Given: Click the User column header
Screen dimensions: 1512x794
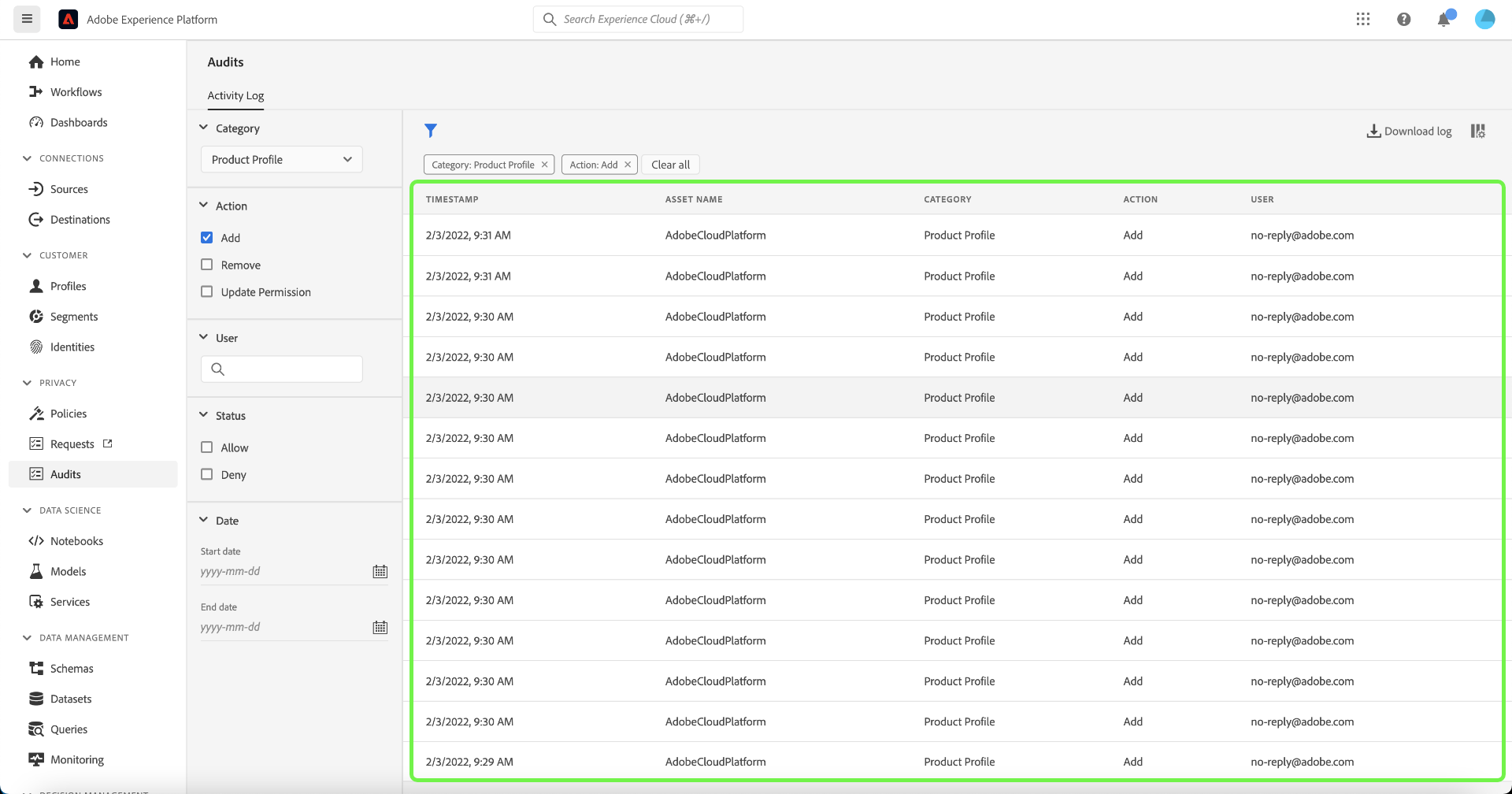Looking at the screenshot, I should (x=1262, y=199).
